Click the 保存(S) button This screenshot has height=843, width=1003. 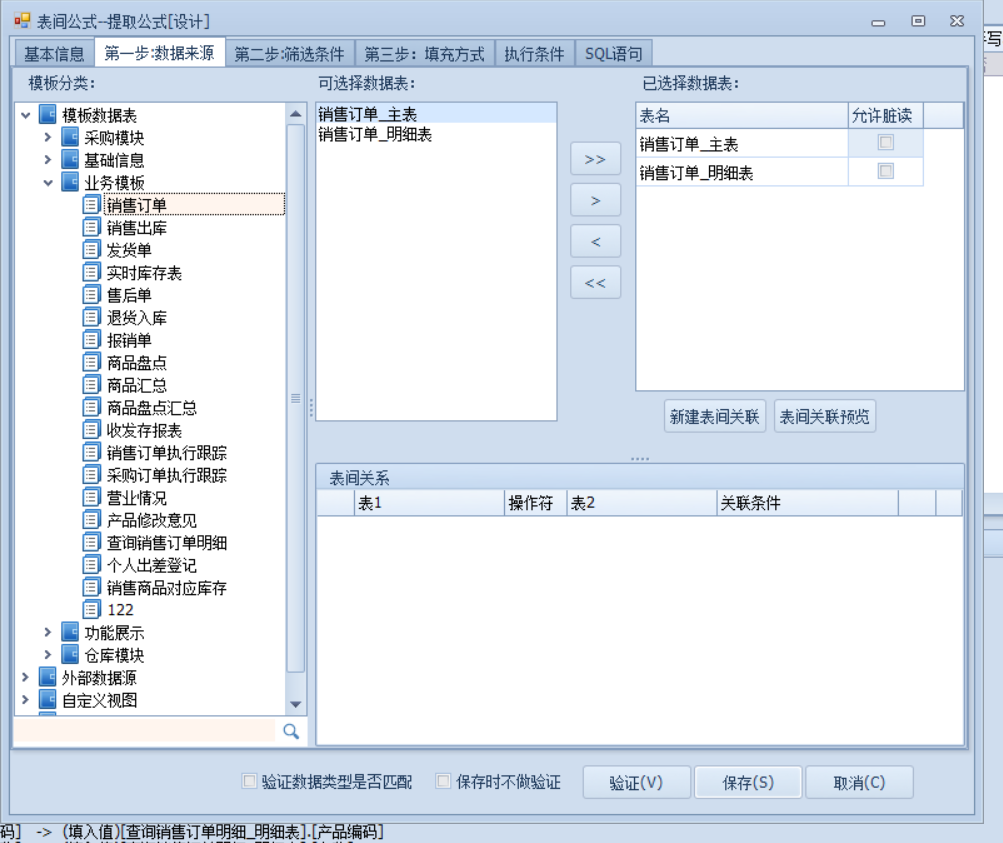[748, 783]
